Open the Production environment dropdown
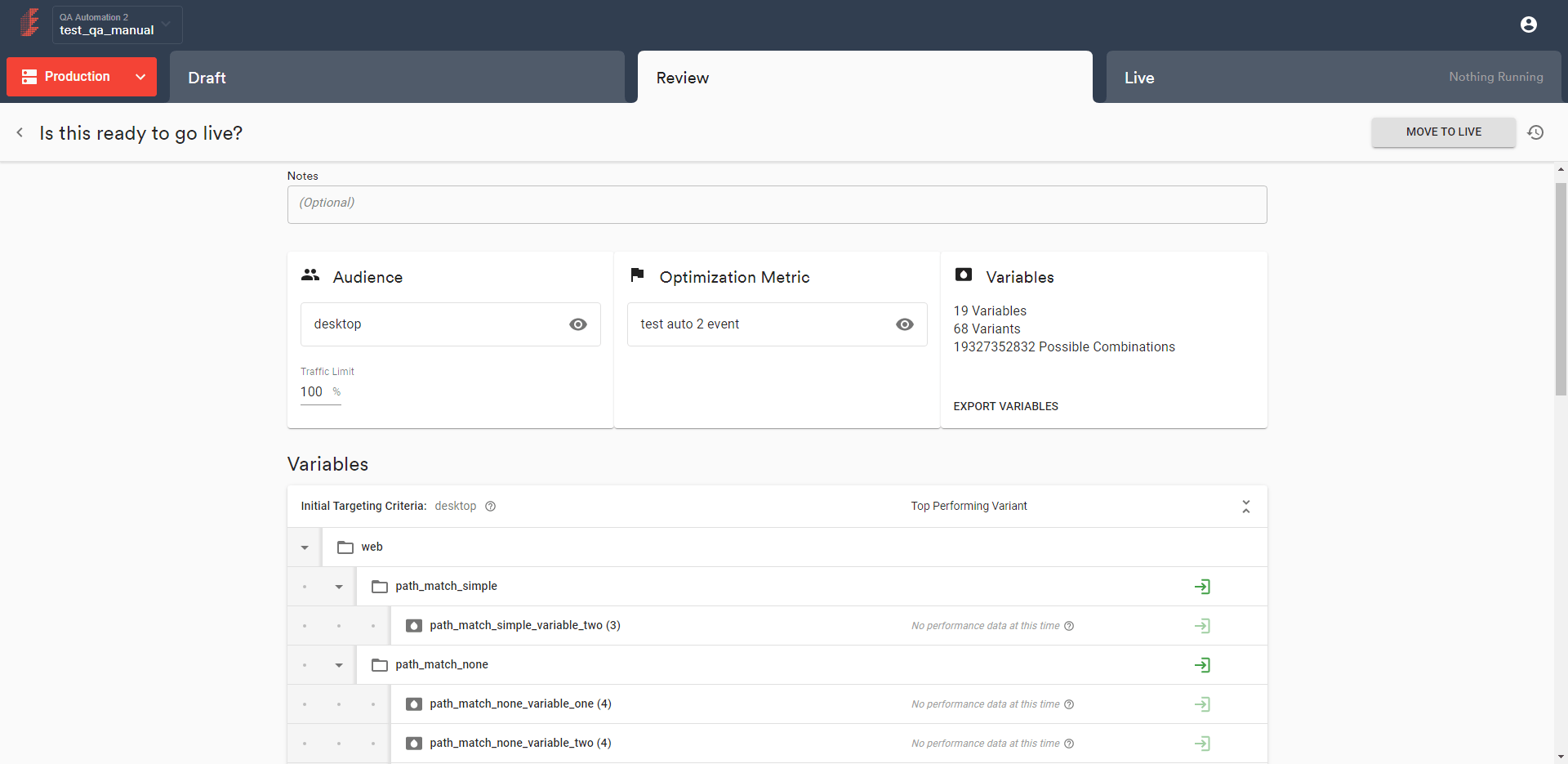This screenshot has height=764, width=1568. [x=140, y=77]
